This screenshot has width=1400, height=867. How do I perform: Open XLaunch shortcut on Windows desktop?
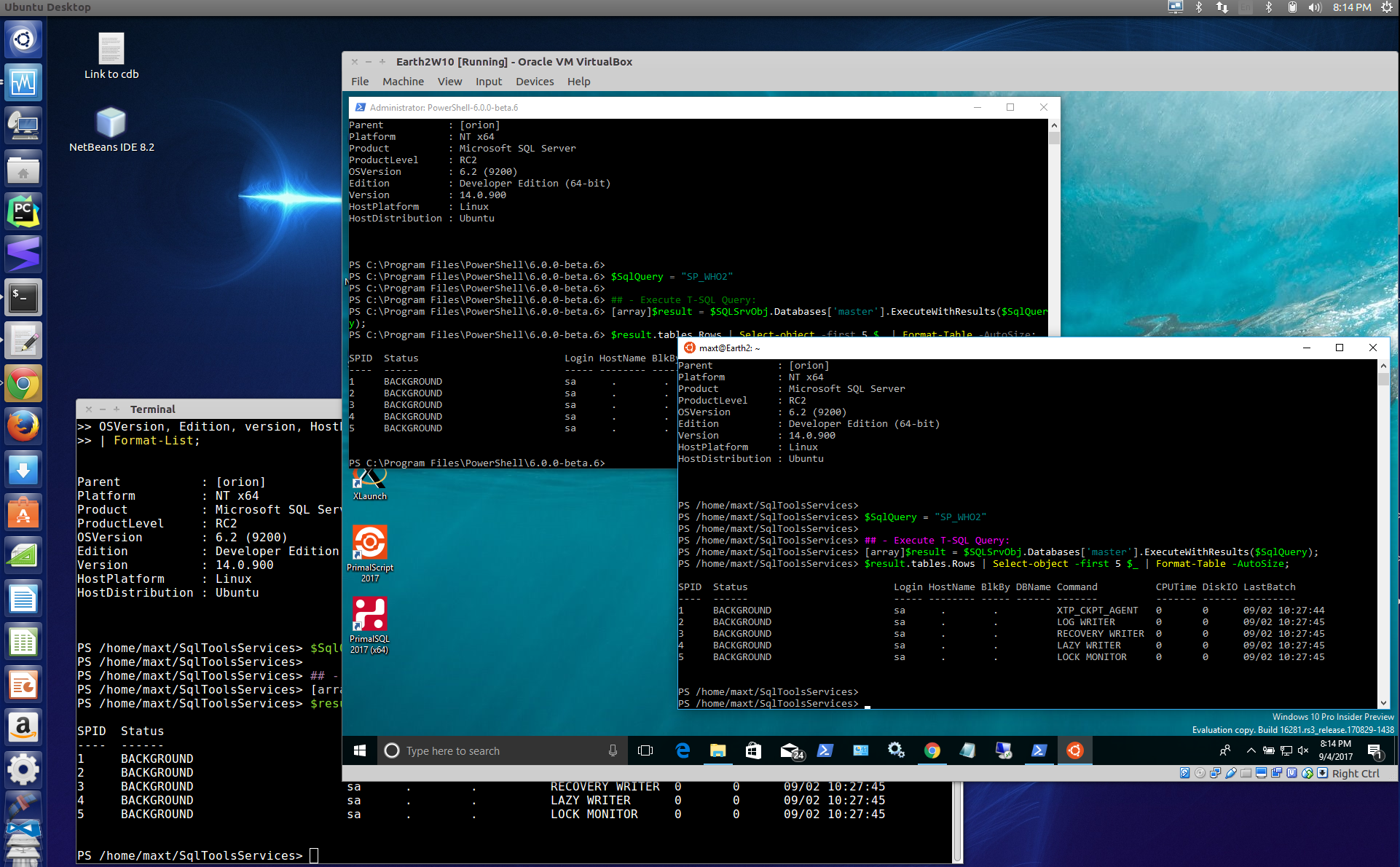[x=370, y=484]
